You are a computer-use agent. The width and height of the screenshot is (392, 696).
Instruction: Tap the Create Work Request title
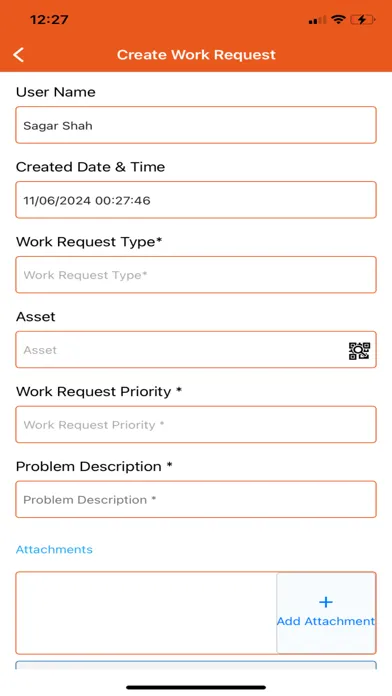click(196, 55)
